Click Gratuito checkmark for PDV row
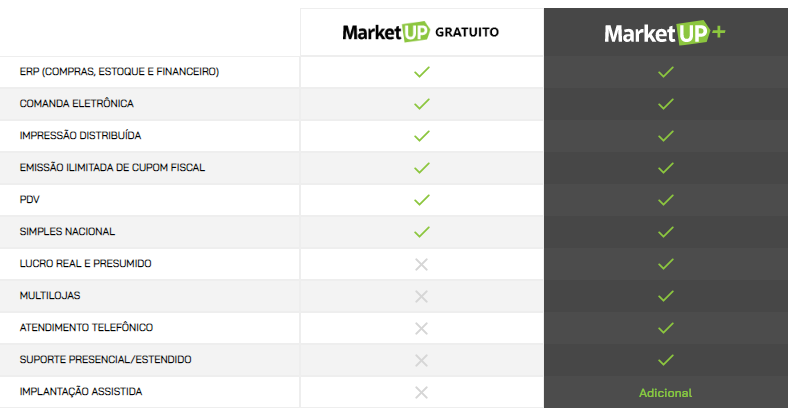795x409 pixels. pyautogui.click(x=421, y=200)
